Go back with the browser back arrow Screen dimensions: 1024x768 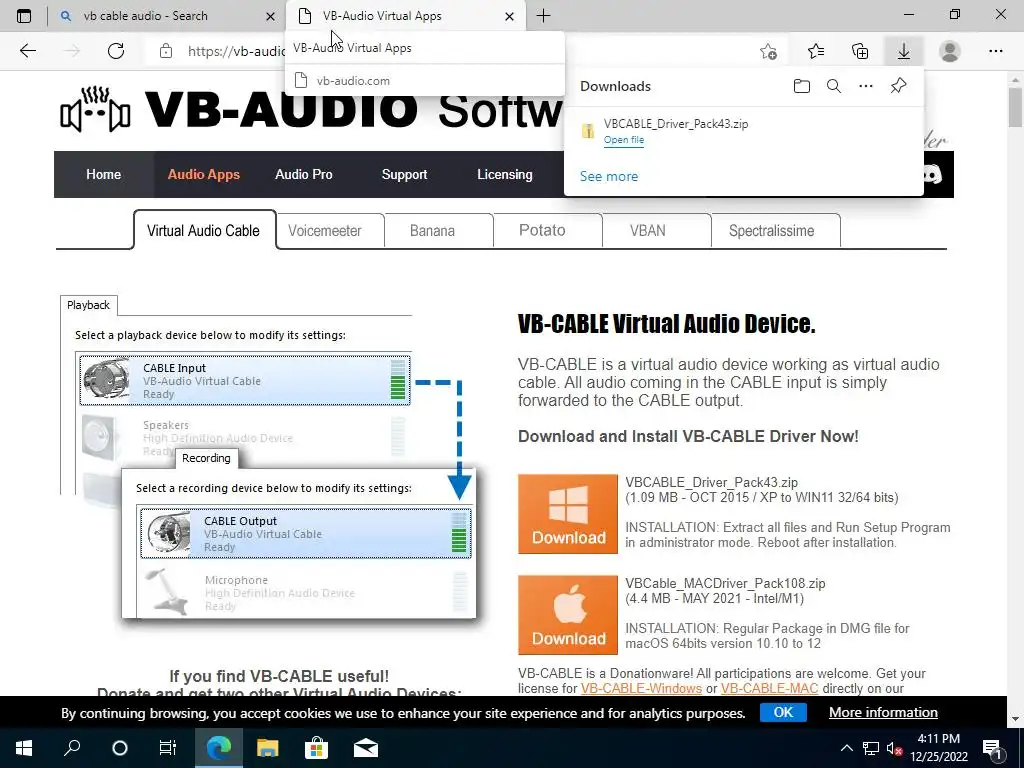(x=27, y=51)
